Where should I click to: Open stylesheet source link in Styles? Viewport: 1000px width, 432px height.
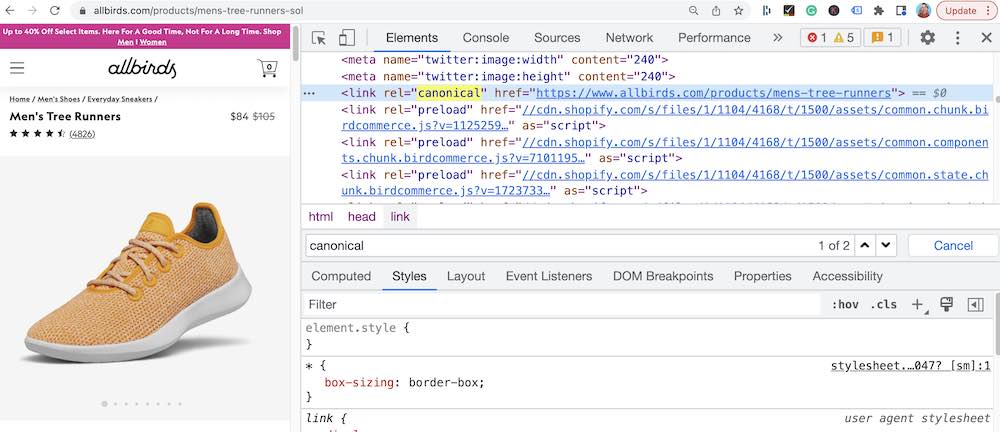(911, 366)
